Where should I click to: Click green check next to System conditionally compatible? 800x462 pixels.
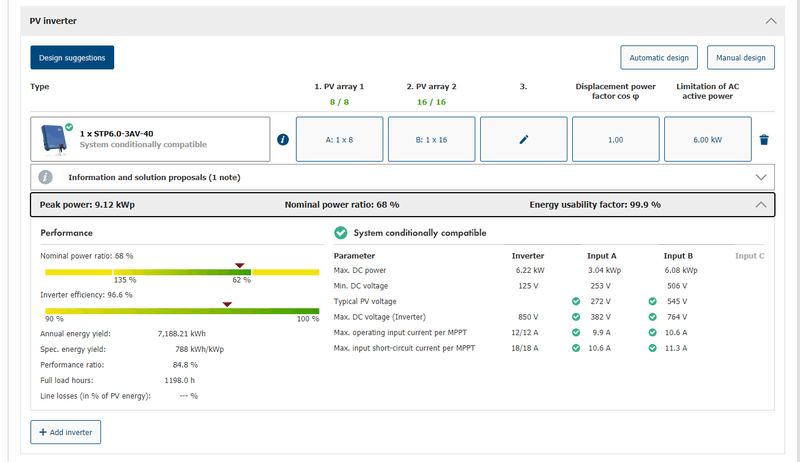coord(341,233)
